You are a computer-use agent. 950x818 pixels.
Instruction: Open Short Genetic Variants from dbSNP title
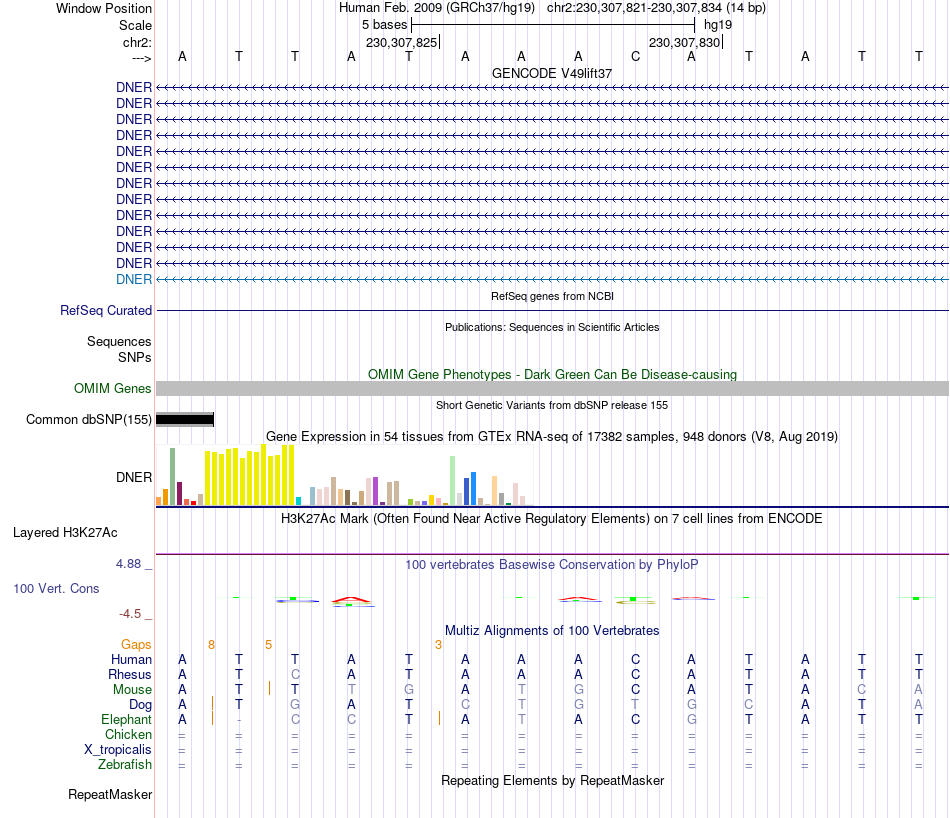pyautogui.click(x=552, y=405)
